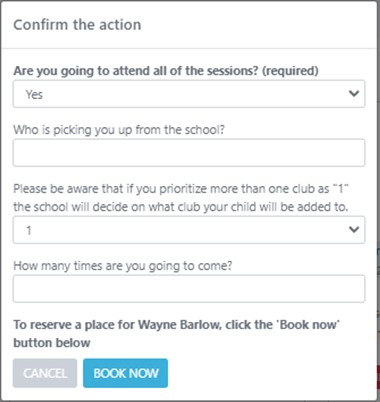Viewport: 380px width, 402px height.
Task: Click the chevron arrow of priority dropdown
Action: point(354,230)
